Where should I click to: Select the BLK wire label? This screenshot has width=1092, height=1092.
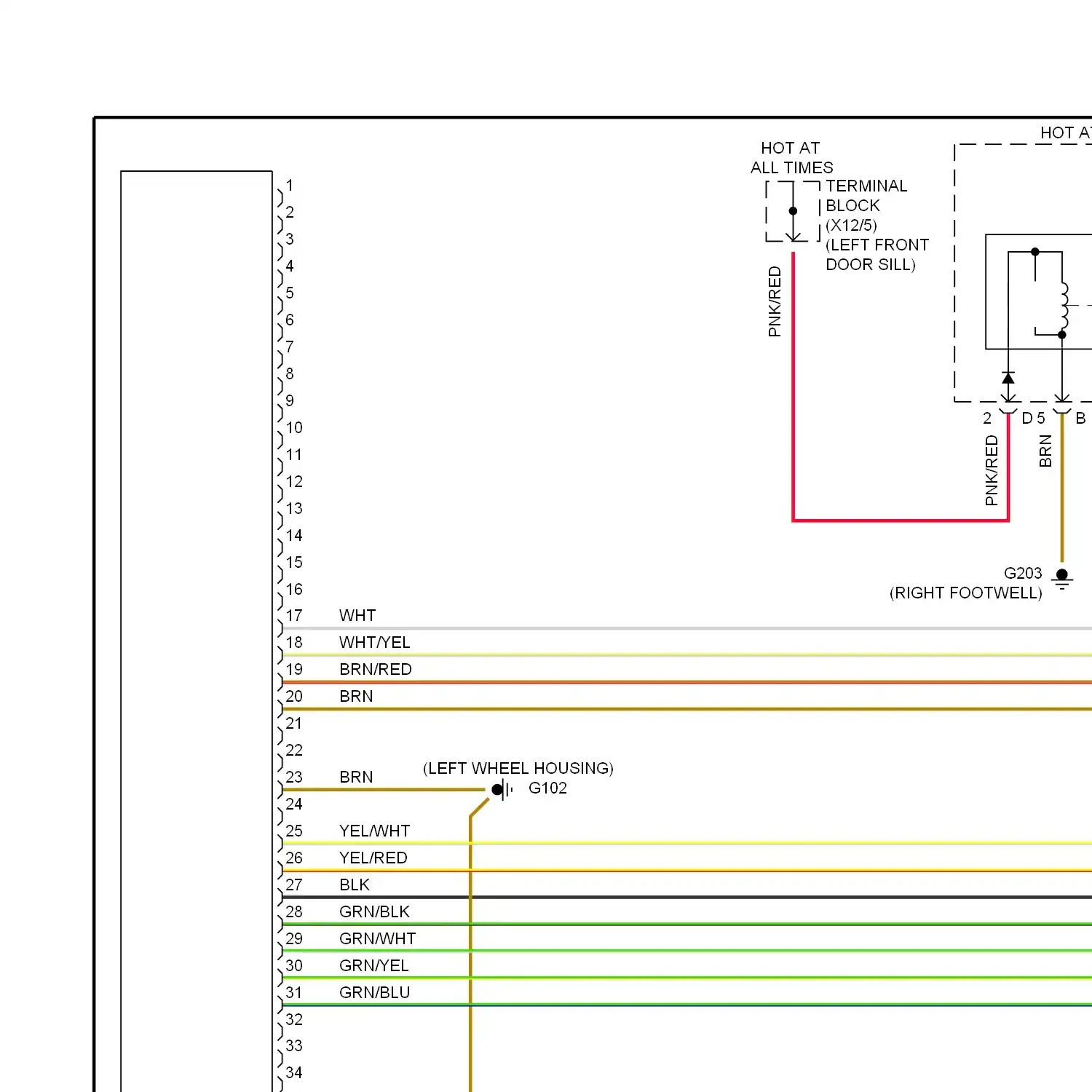(355, 885)
